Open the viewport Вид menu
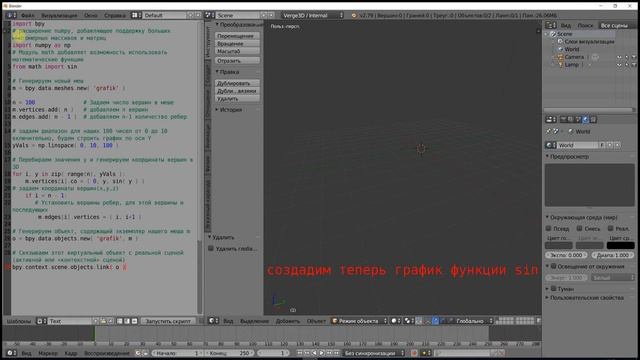Viewport: 640px width, 360px height. tap(228, 321)
